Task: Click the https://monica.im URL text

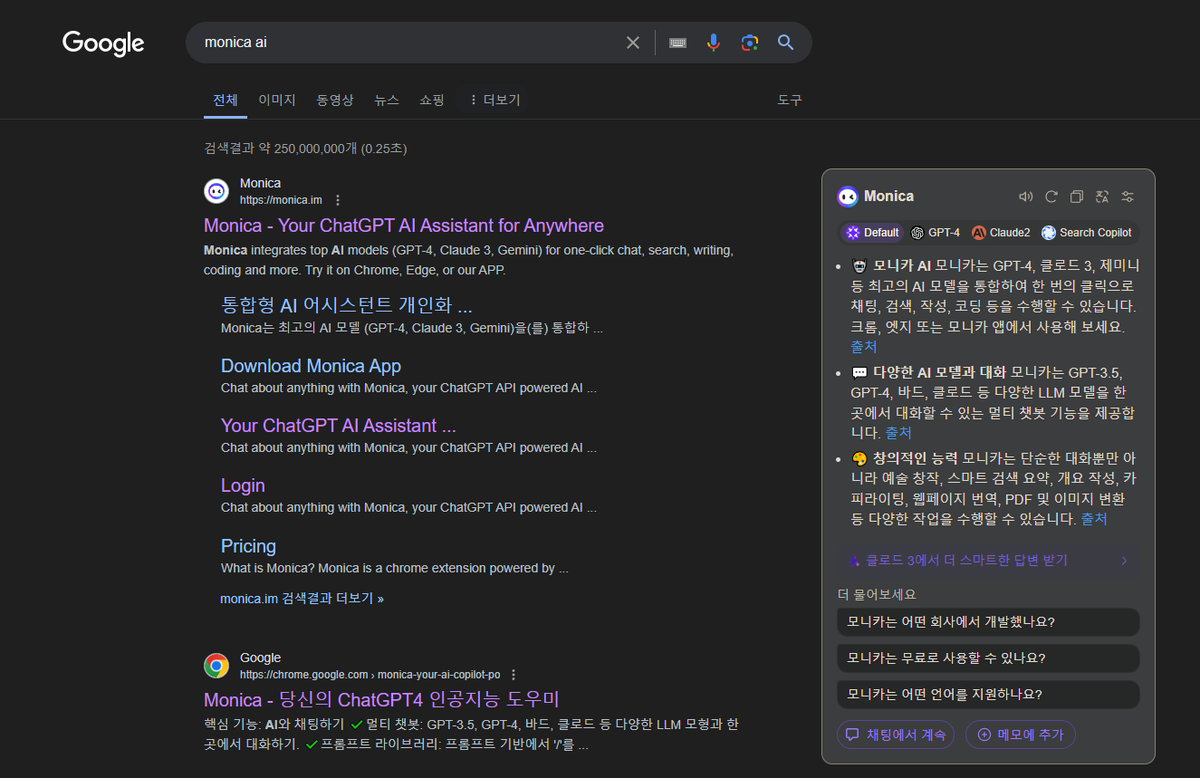Action: tap(281, 200)
